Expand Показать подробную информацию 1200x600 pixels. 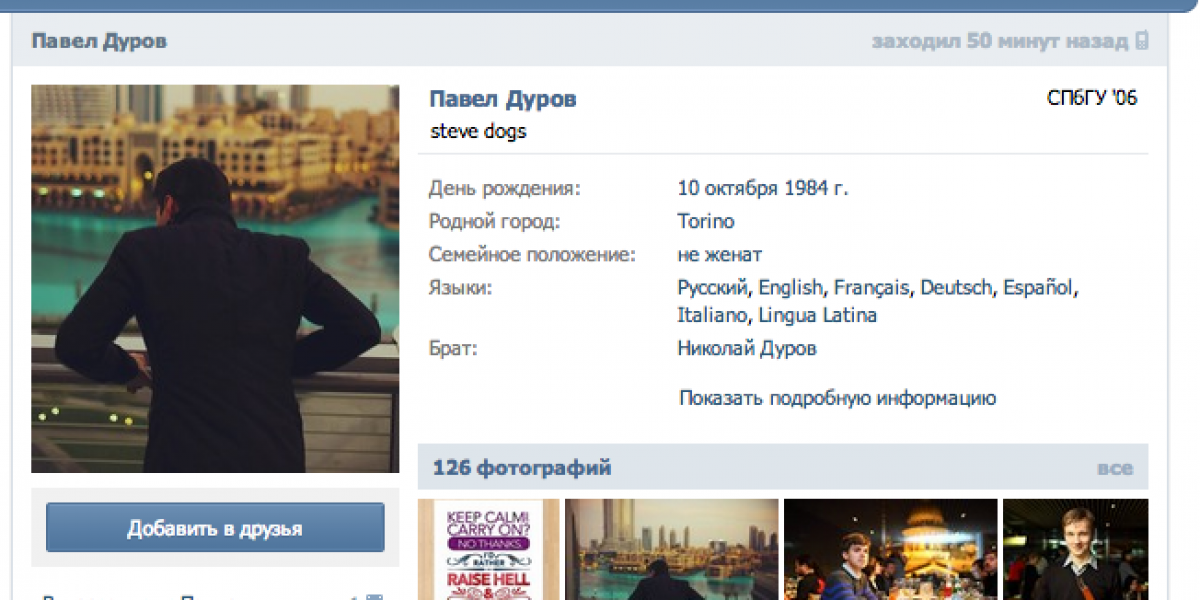(837, 398)
